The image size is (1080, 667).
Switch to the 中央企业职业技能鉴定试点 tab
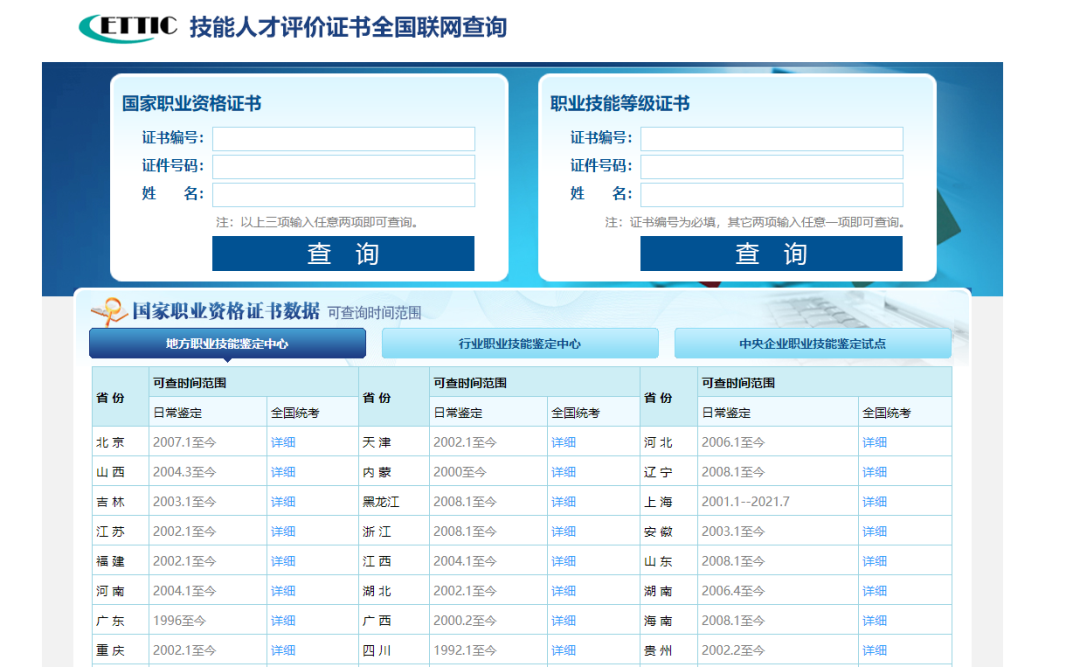[812, 343]
